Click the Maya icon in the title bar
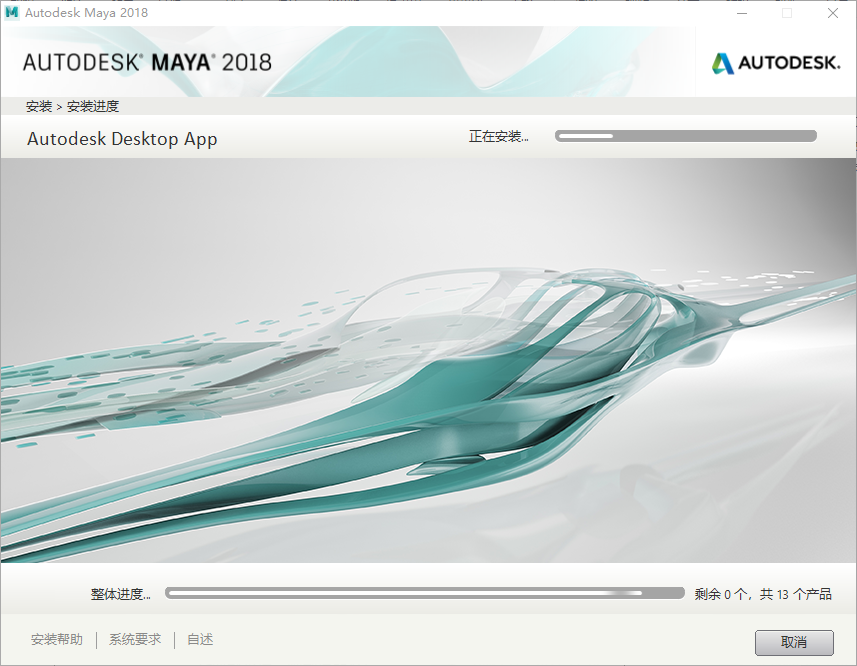857x666 pixels. coord(11,13)
